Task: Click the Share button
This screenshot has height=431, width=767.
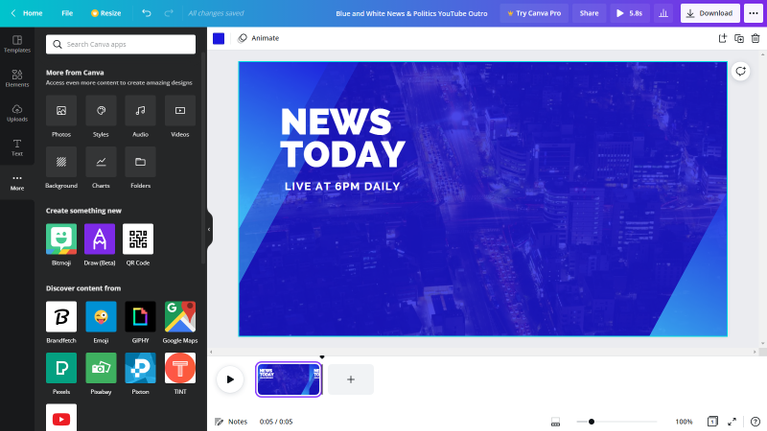Action: tap(589, 13)
